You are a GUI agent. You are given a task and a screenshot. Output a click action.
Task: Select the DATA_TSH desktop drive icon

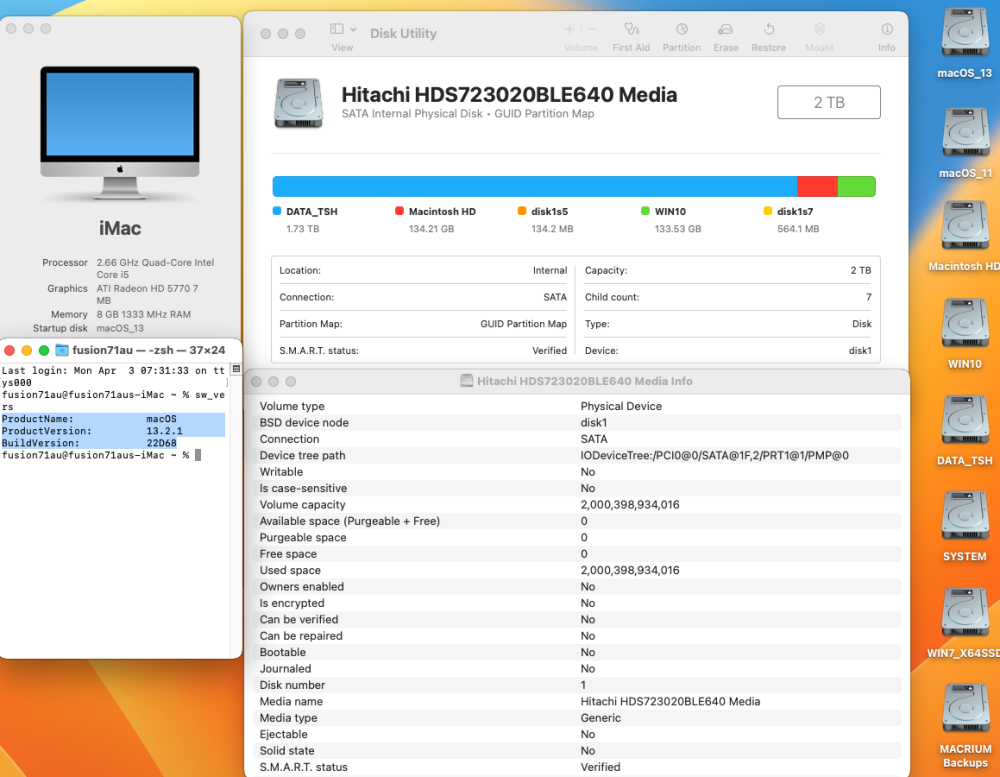click(x=965, y=421)
